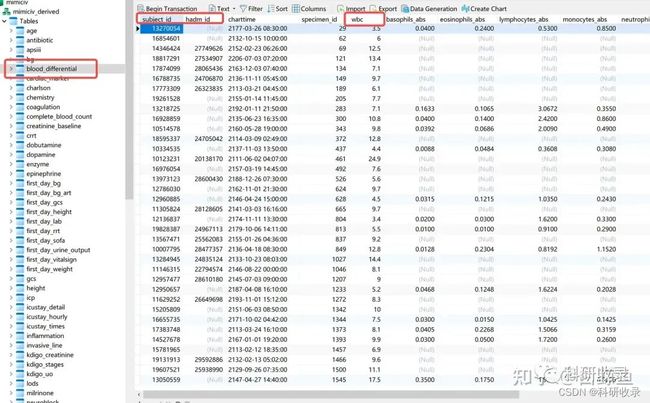Click Begin Transaction toolbar button
This screenshot has width=650, height=403.
click(x=167, y=9)
